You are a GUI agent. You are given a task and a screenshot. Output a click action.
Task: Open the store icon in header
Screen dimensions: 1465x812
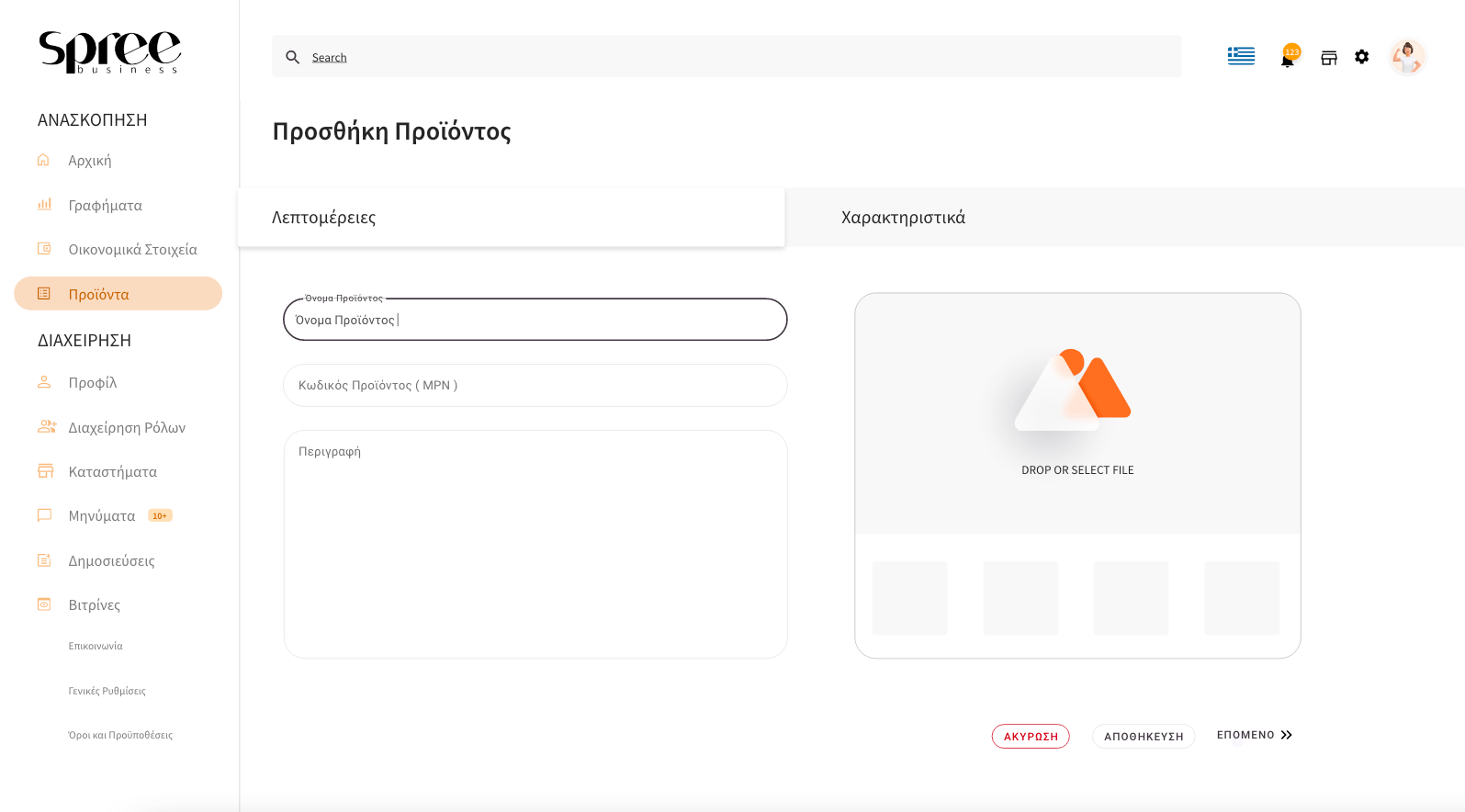1328,58
